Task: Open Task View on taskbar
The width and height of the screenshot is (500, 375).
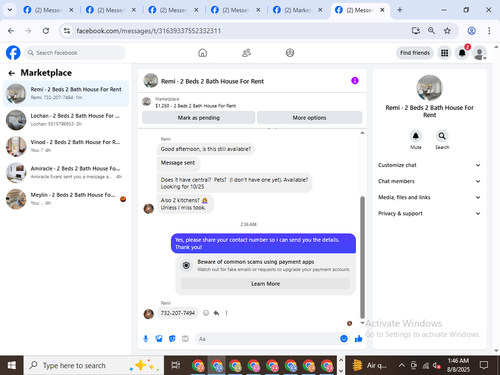Action: tap(176, 366)
